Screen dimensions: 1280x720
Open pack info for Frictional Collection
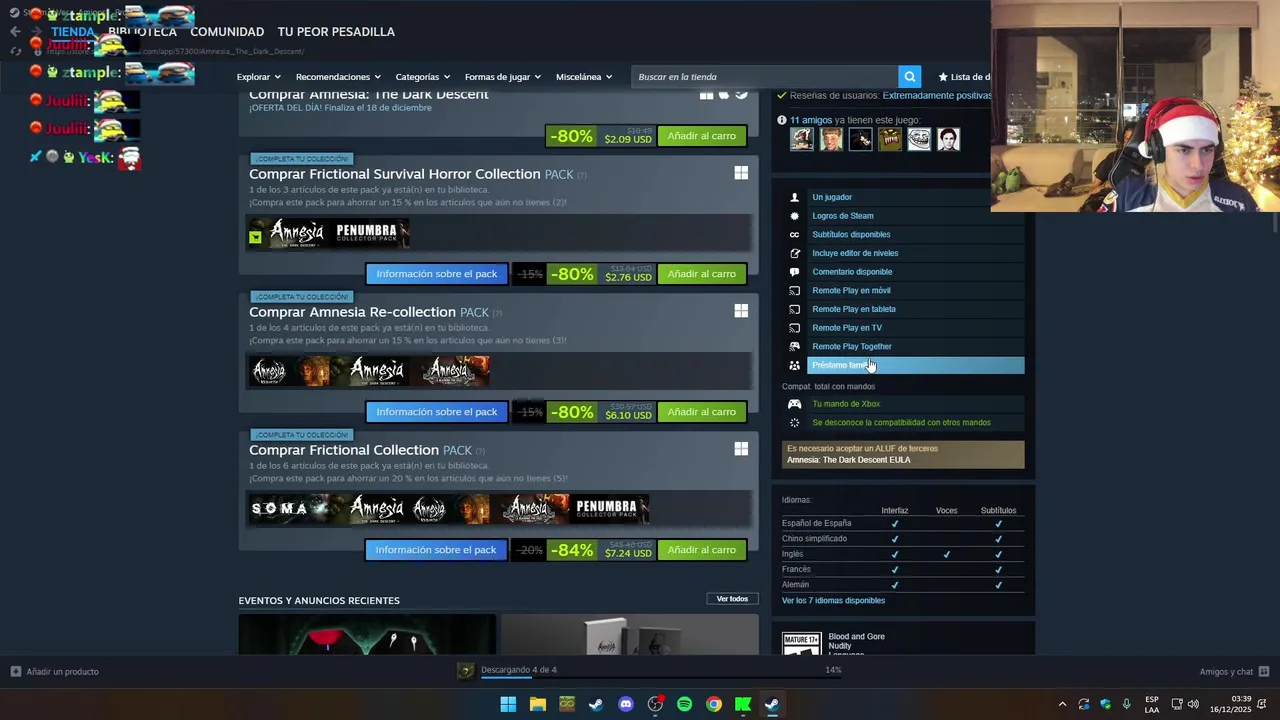(436, 550)
